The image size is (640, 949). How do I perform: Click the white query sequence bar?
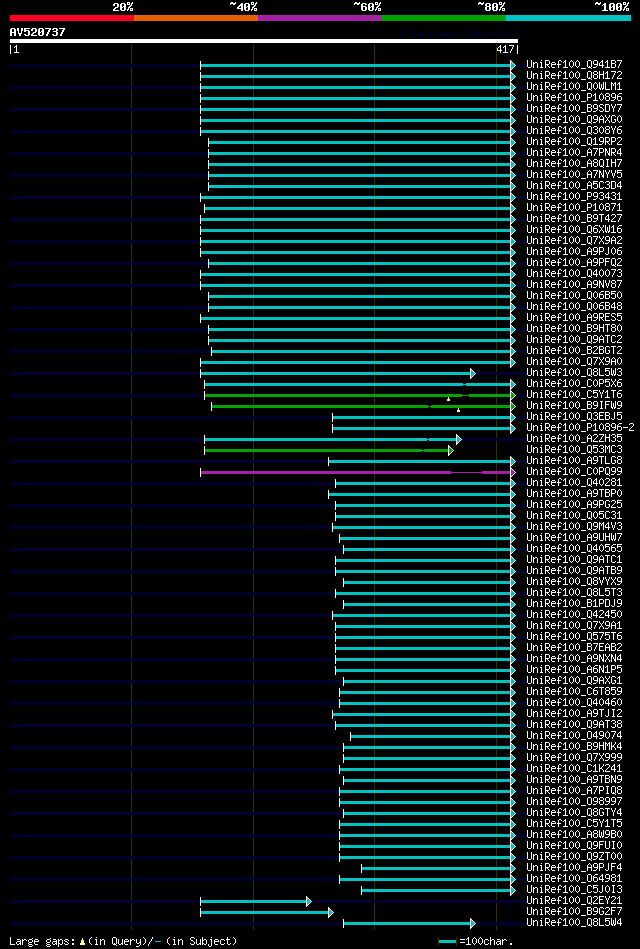coord(263,41)
